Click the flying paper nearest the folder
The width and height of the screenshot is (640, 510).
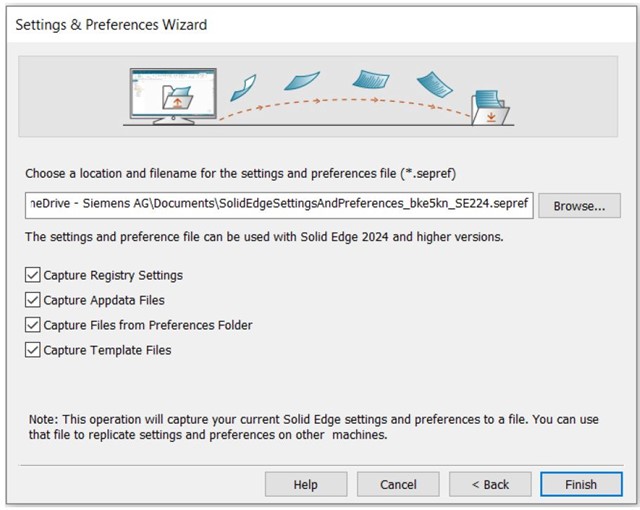434,84
